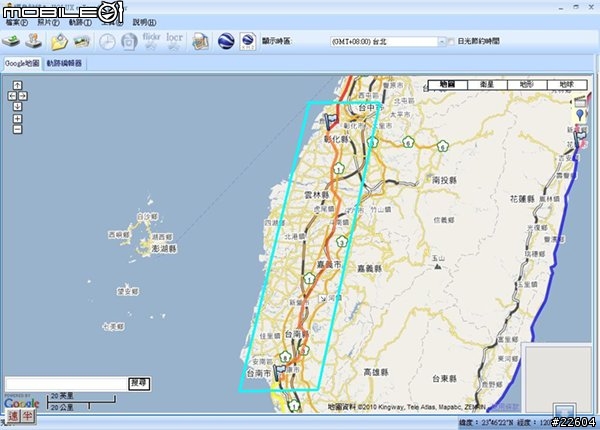Click the Google Earth globe icon

pos(226,41)
